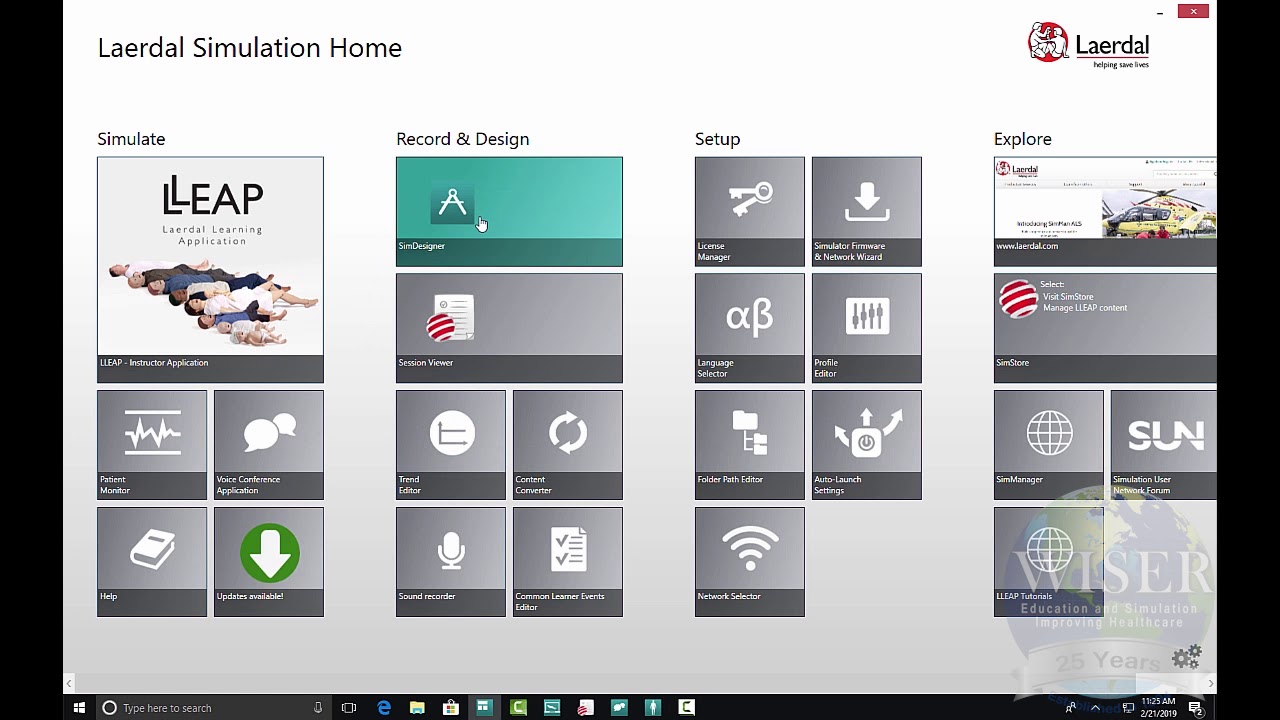Launch the Content Converter tile
1280x720 pixels.
click(x=568, y=445)
